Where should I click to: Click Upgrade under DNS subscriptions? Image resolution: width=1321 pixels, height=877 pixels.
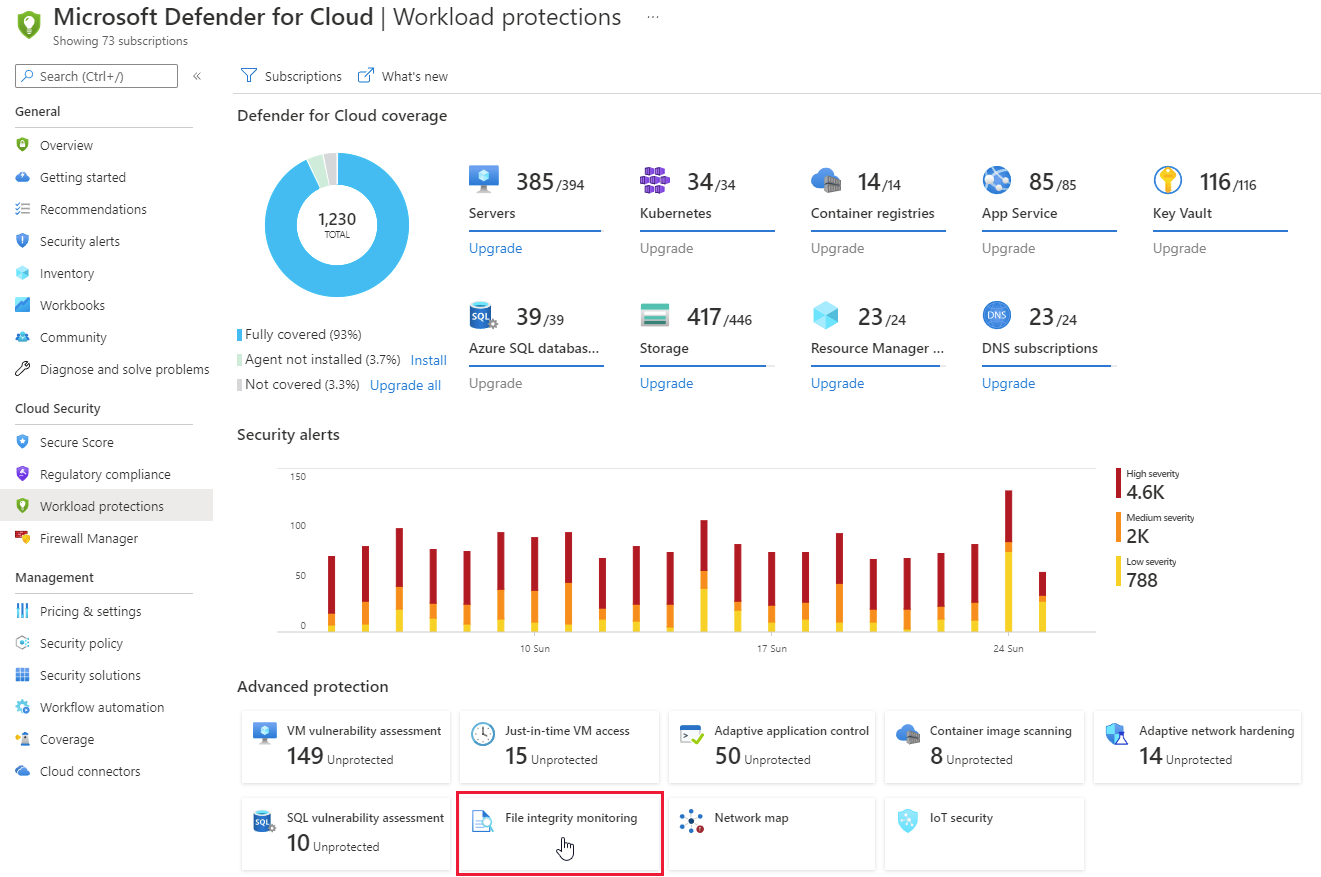pyautogui.click(x=1008, y=383)
